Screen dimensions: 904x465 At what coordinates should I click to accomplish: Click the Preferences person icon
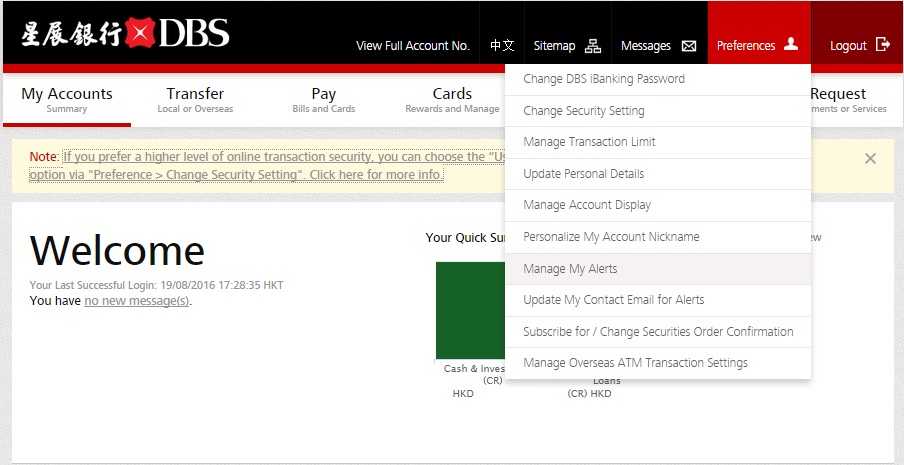[791, 44]
